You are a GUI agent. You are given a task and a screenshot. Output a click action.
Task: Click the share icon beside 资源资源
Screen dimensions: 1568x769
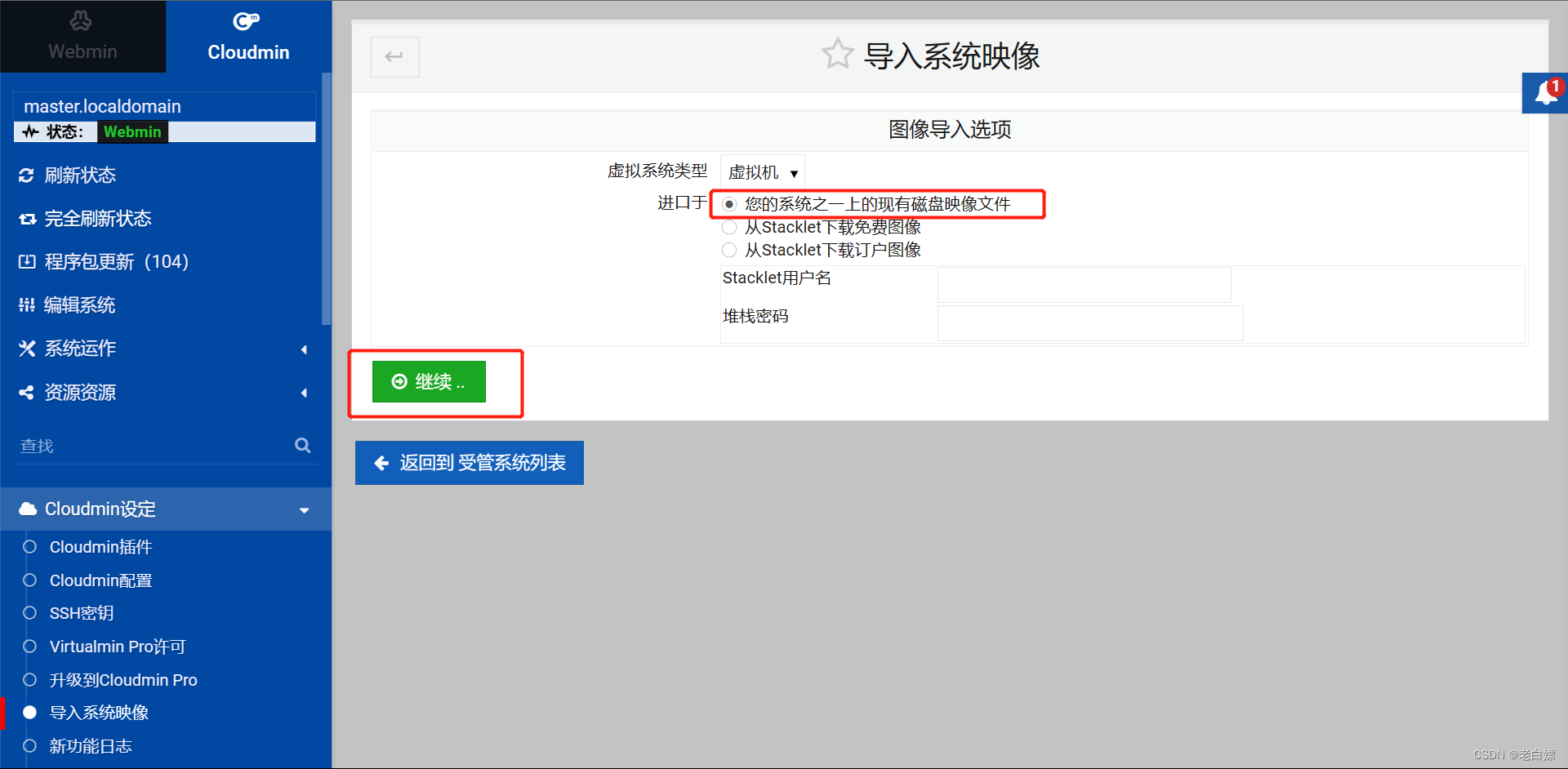pos(27,392)
